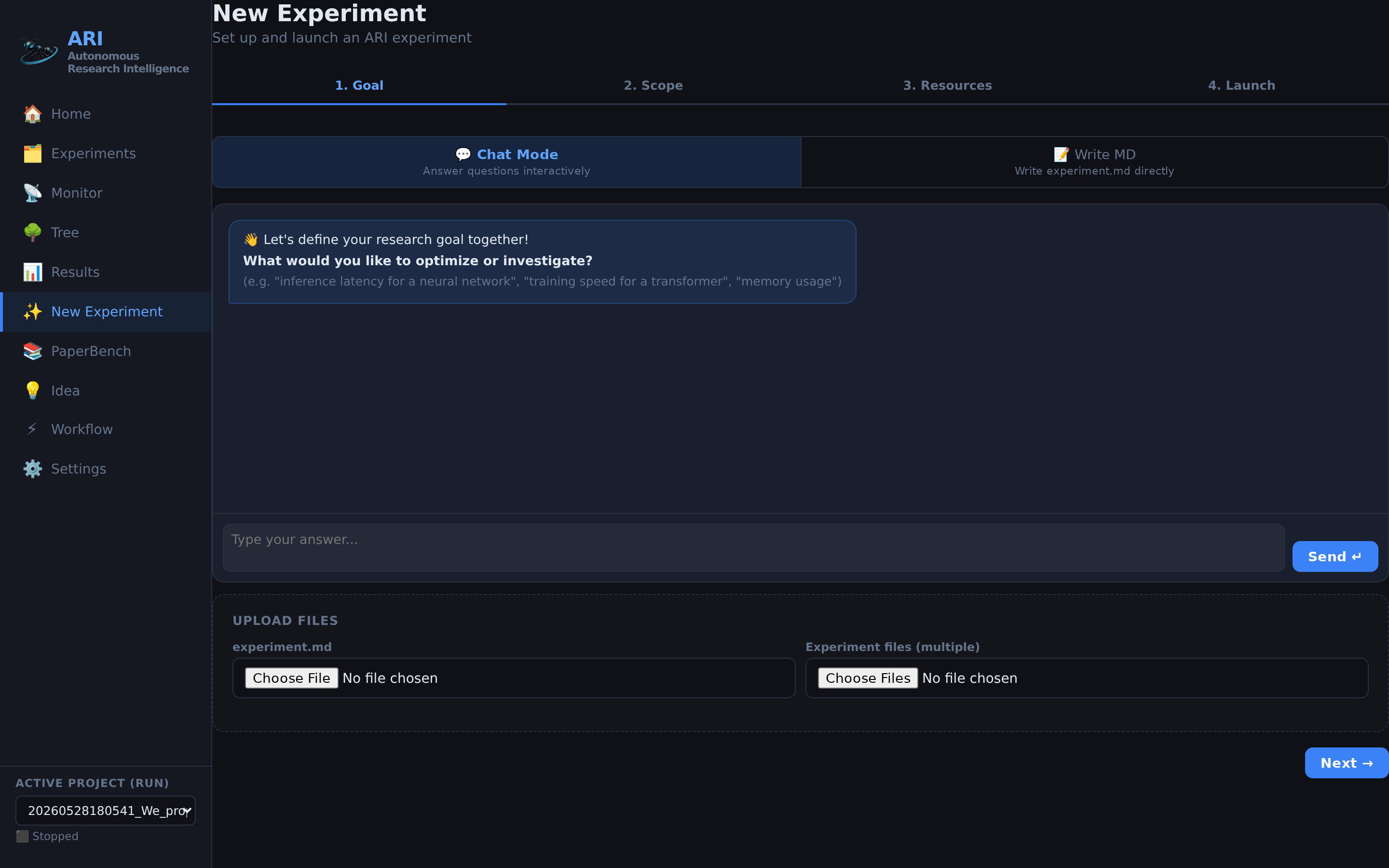The height and width of the screenshot is (868, 1389).
Task: Click 'What would you like to optimize' question
Action: 418,260
